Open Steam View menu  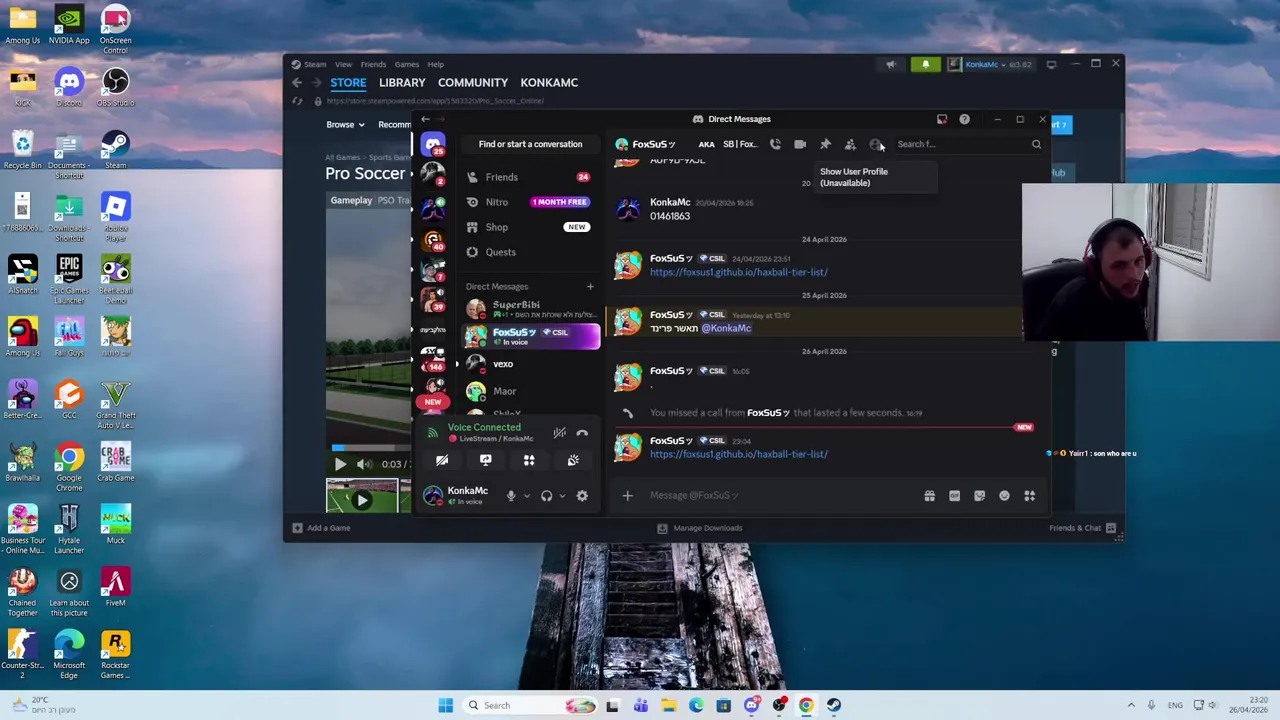(343, 64)
